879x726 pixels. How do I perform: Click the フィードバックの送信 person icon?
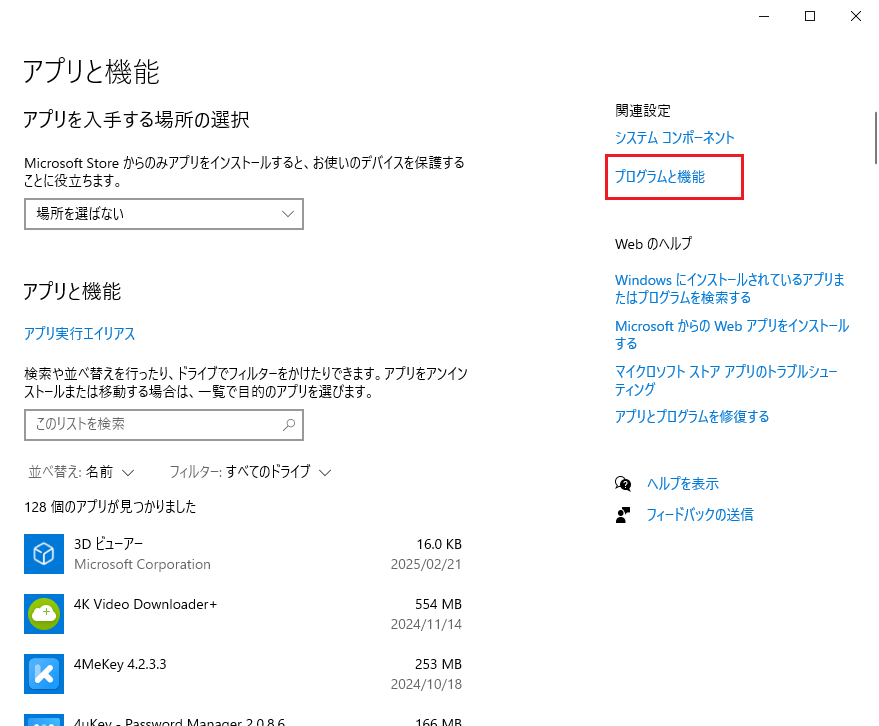pyautogui.click(x=623, y=515)
